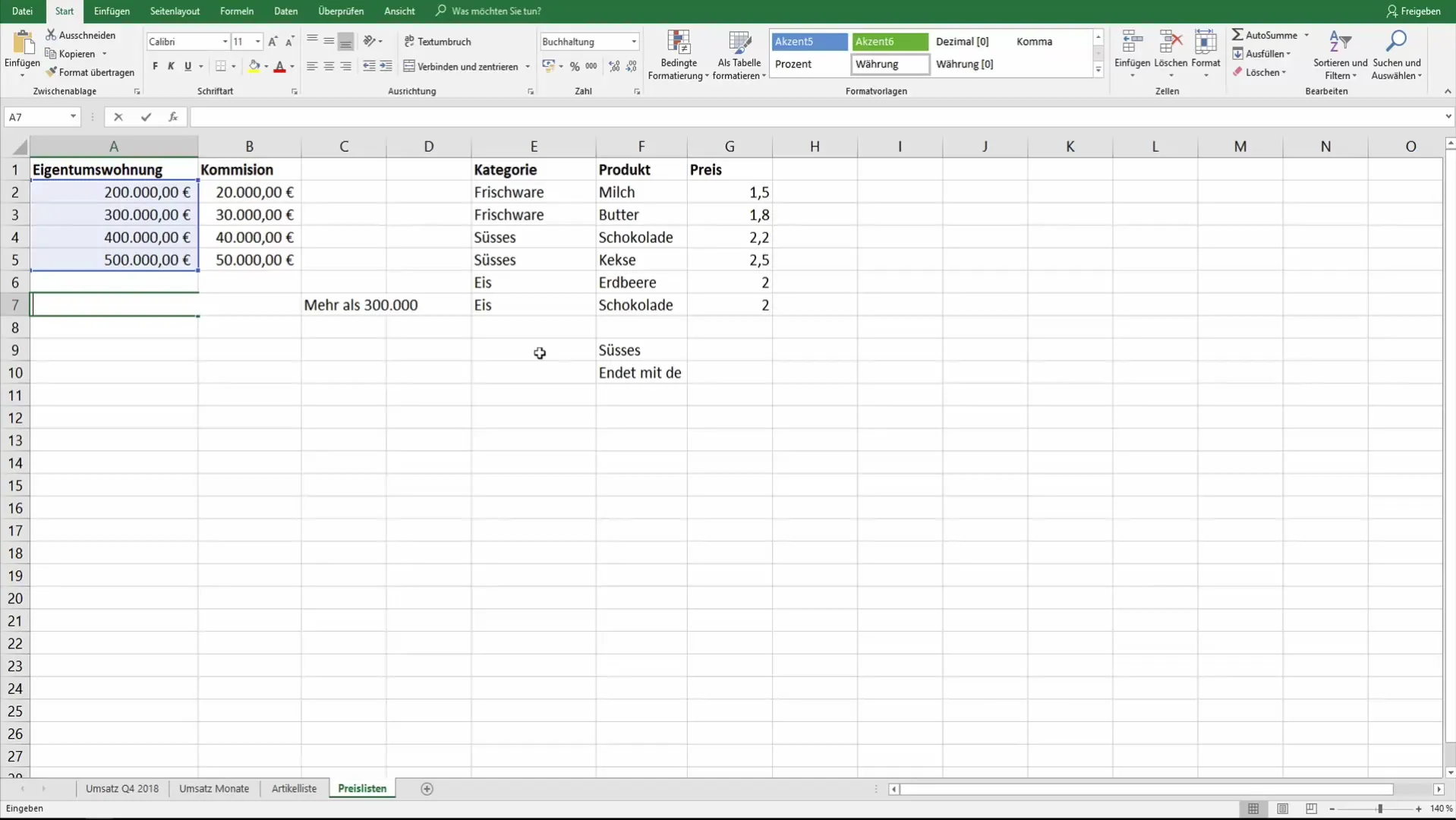This screenshot has width=1456, height=820.
Task: Select the Akzent6 cell style
Action: (x=890, y=42)
